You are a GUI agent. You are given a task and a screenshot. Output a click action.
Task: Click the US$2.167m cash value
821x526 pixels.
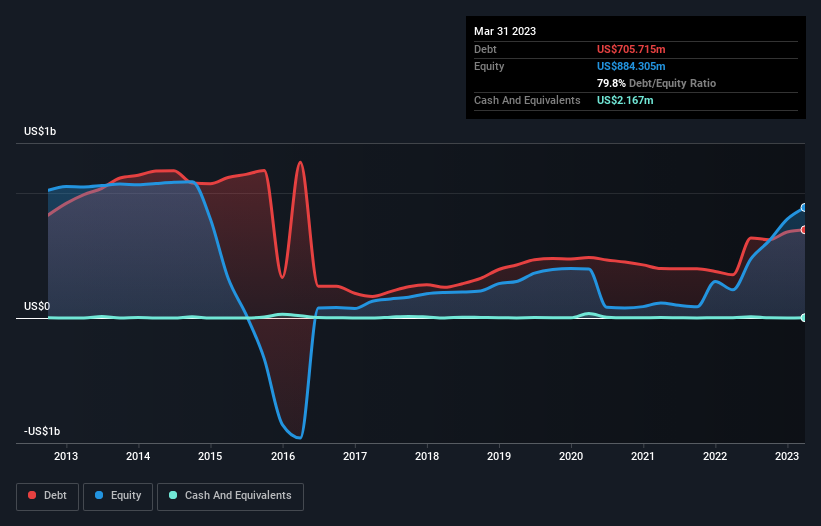[625, 100]
